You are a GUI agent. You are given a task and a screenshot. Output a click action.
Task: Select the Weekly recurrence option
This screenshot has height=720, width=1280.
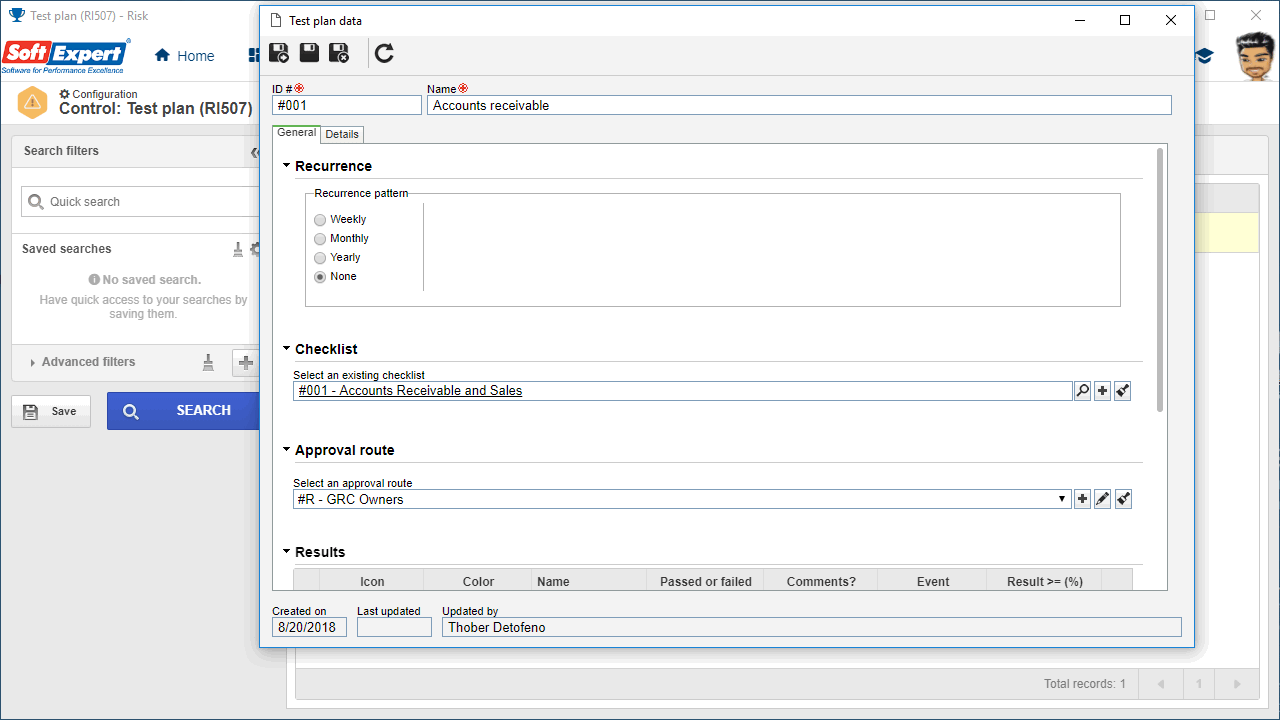point(320,219)
